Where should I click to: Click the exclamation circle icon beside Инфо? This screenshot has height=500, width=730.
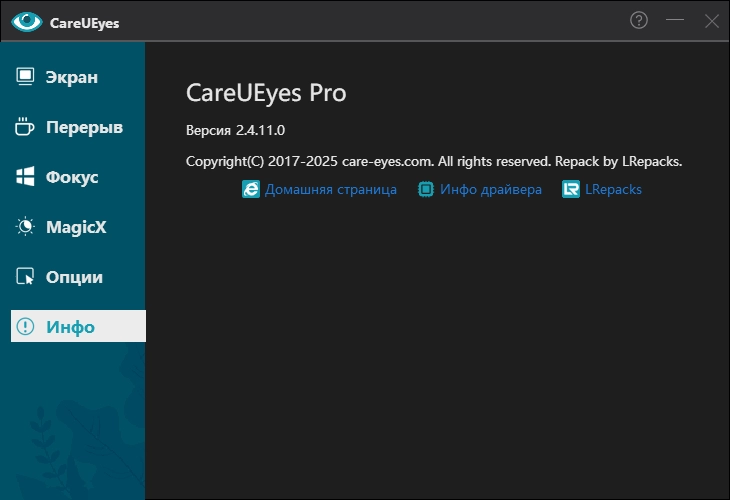tap(26, 327)
